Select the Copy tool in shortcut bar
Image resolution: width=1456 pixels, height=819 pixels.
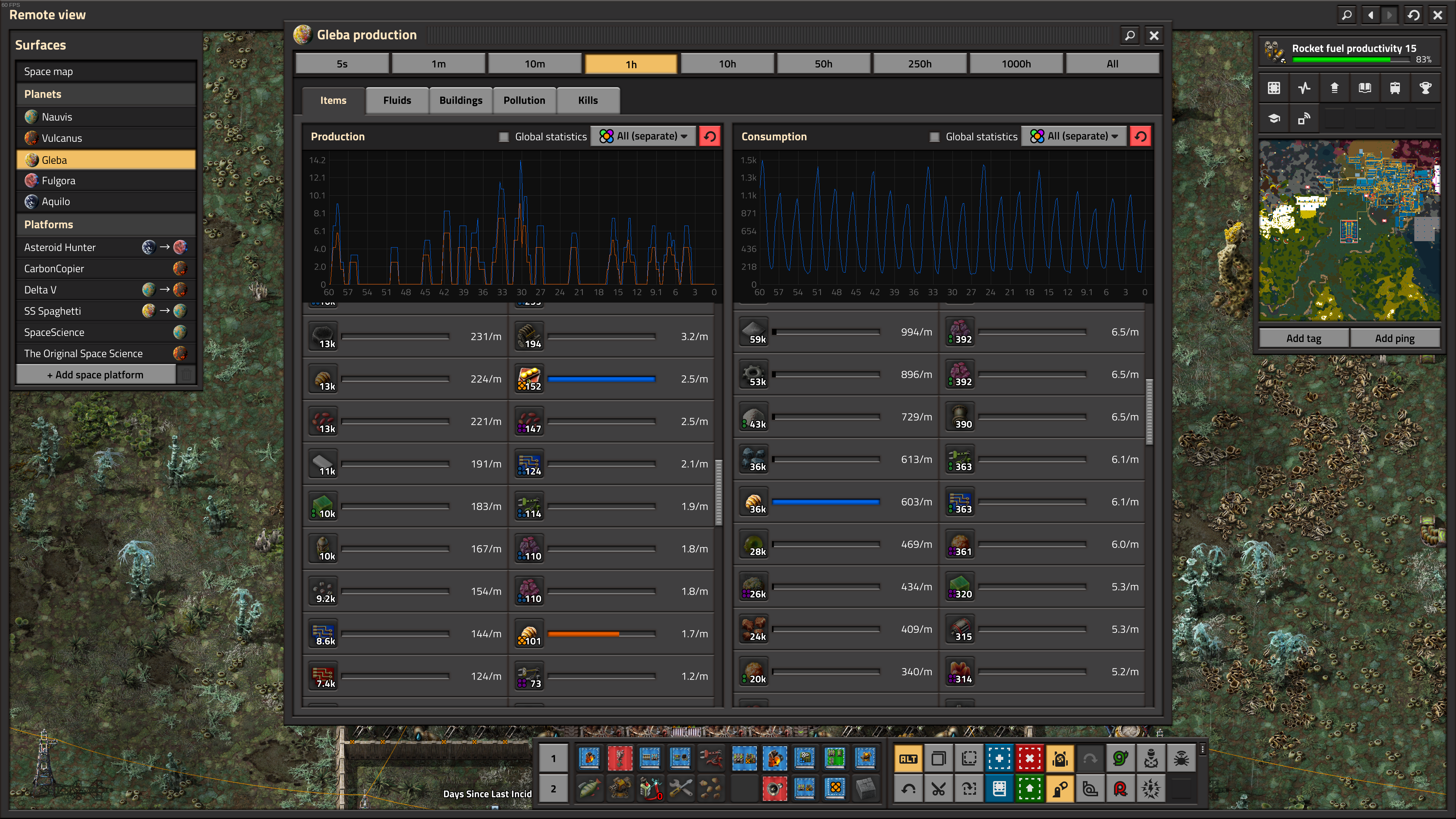tap(939, 758)
